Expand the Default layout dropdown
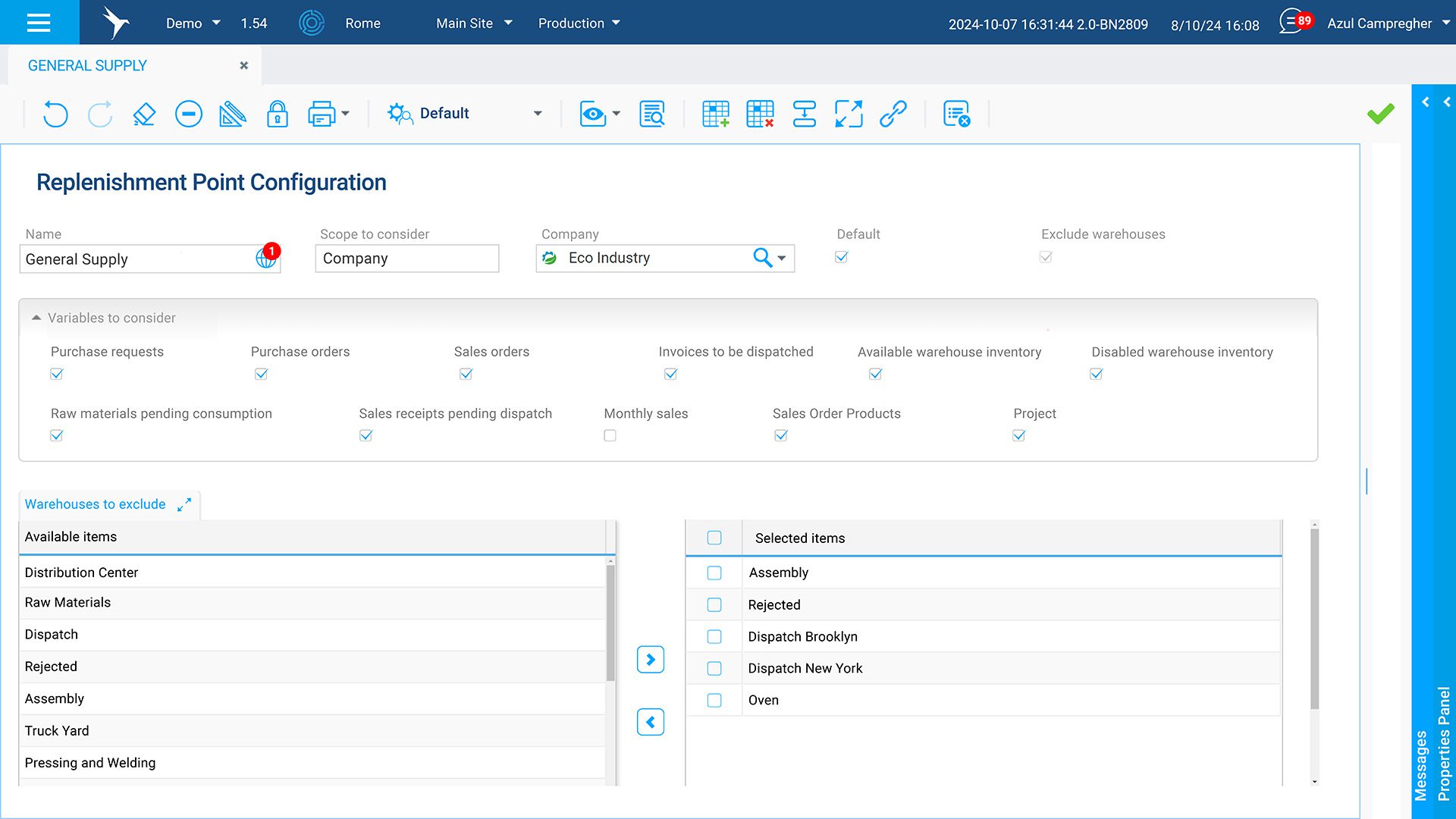 tap(537, 114)
